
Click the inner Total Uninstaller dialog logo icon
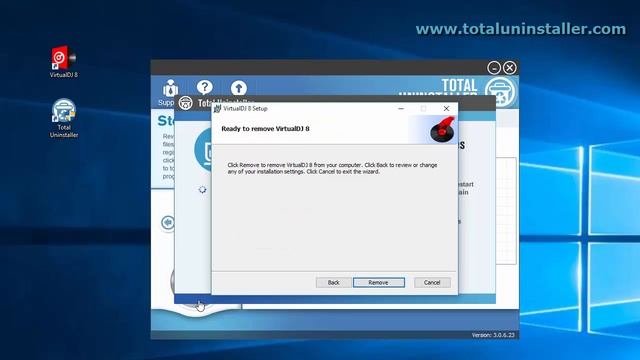185,103
